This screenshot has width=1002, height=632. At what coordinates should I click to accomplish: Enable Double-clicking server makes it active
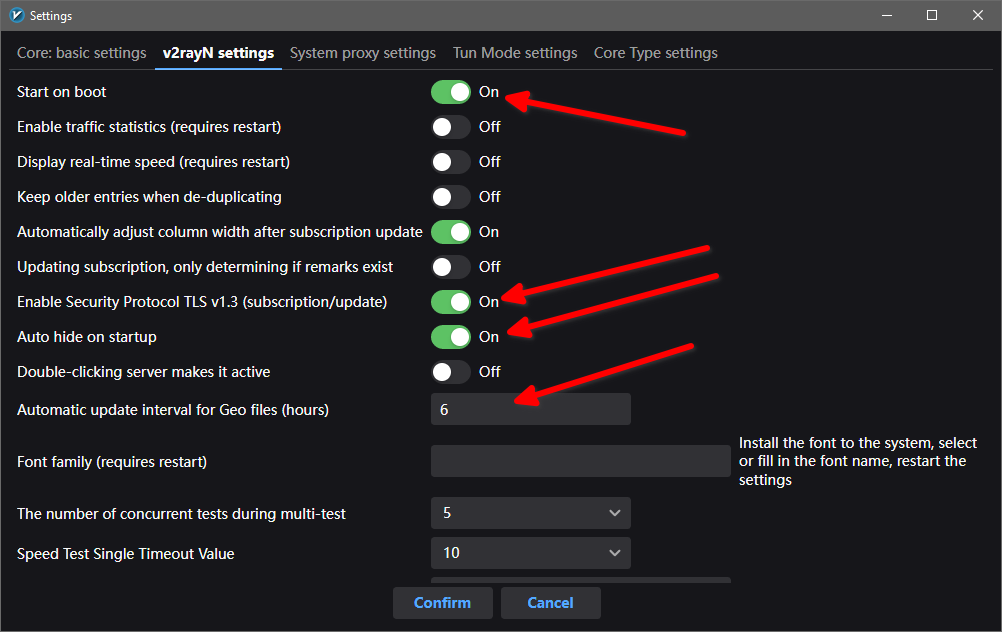pos(451,372)
